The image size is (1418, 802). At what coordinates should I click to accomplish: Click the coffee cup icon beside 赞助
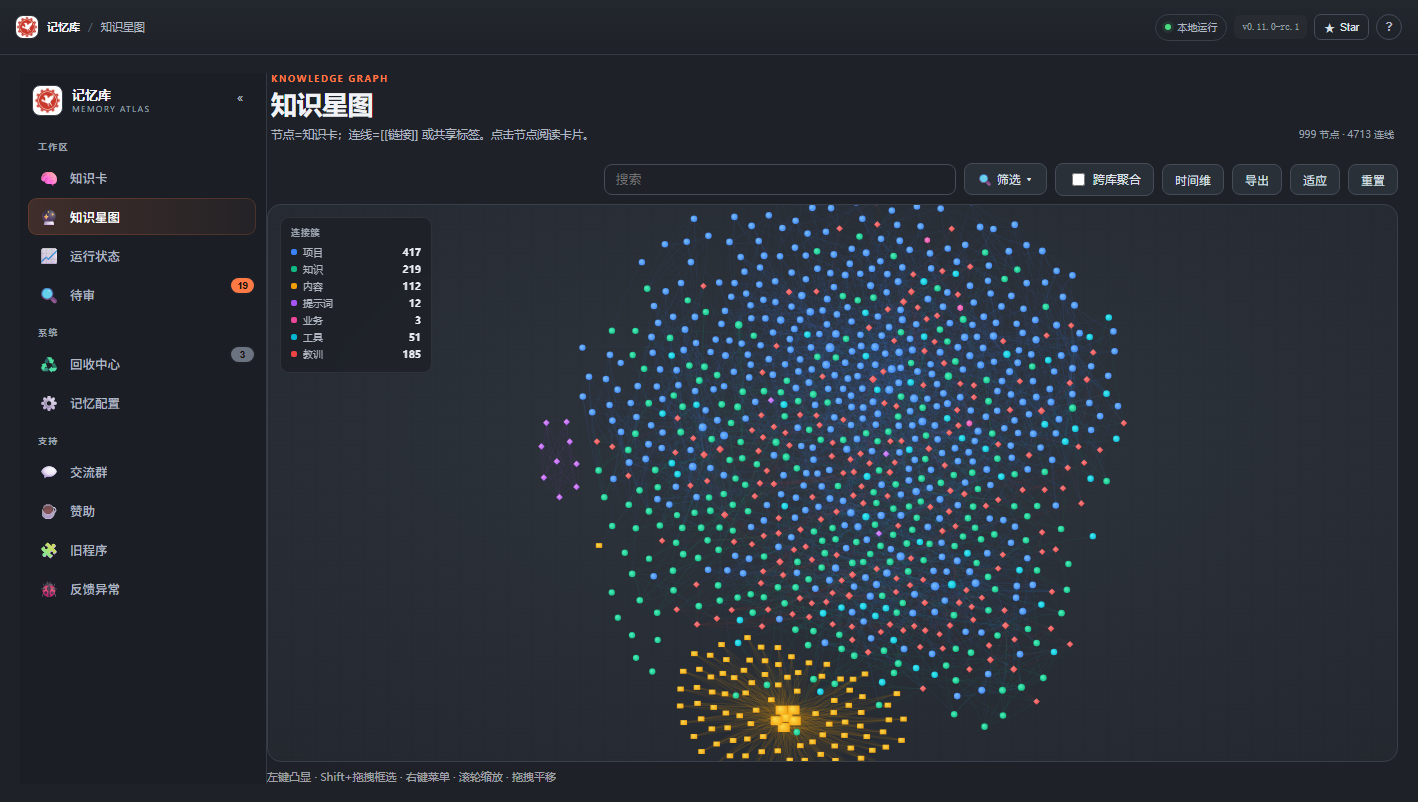coord(49,511)
